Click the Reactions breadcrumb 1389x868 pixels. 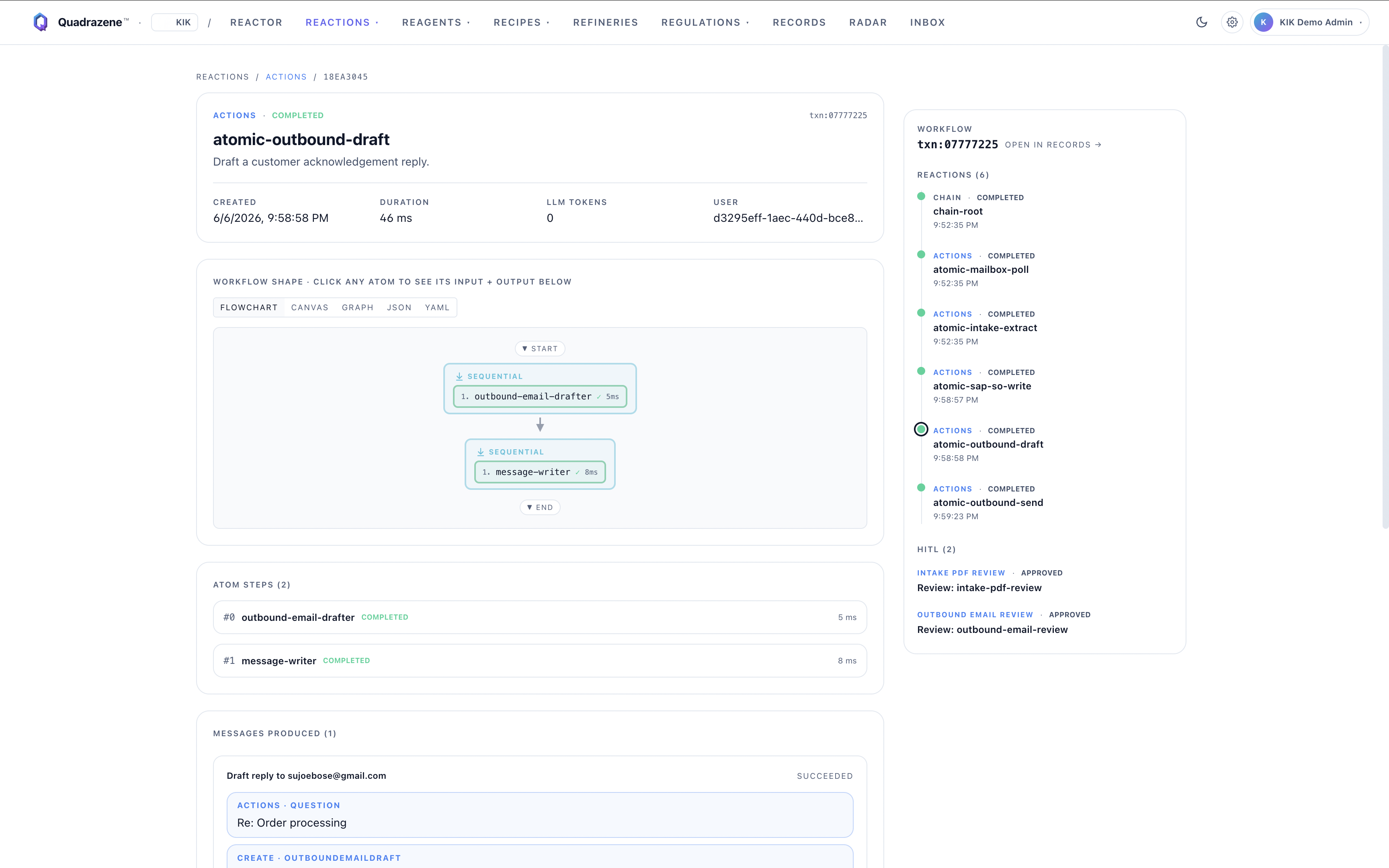tap(223, 77)
